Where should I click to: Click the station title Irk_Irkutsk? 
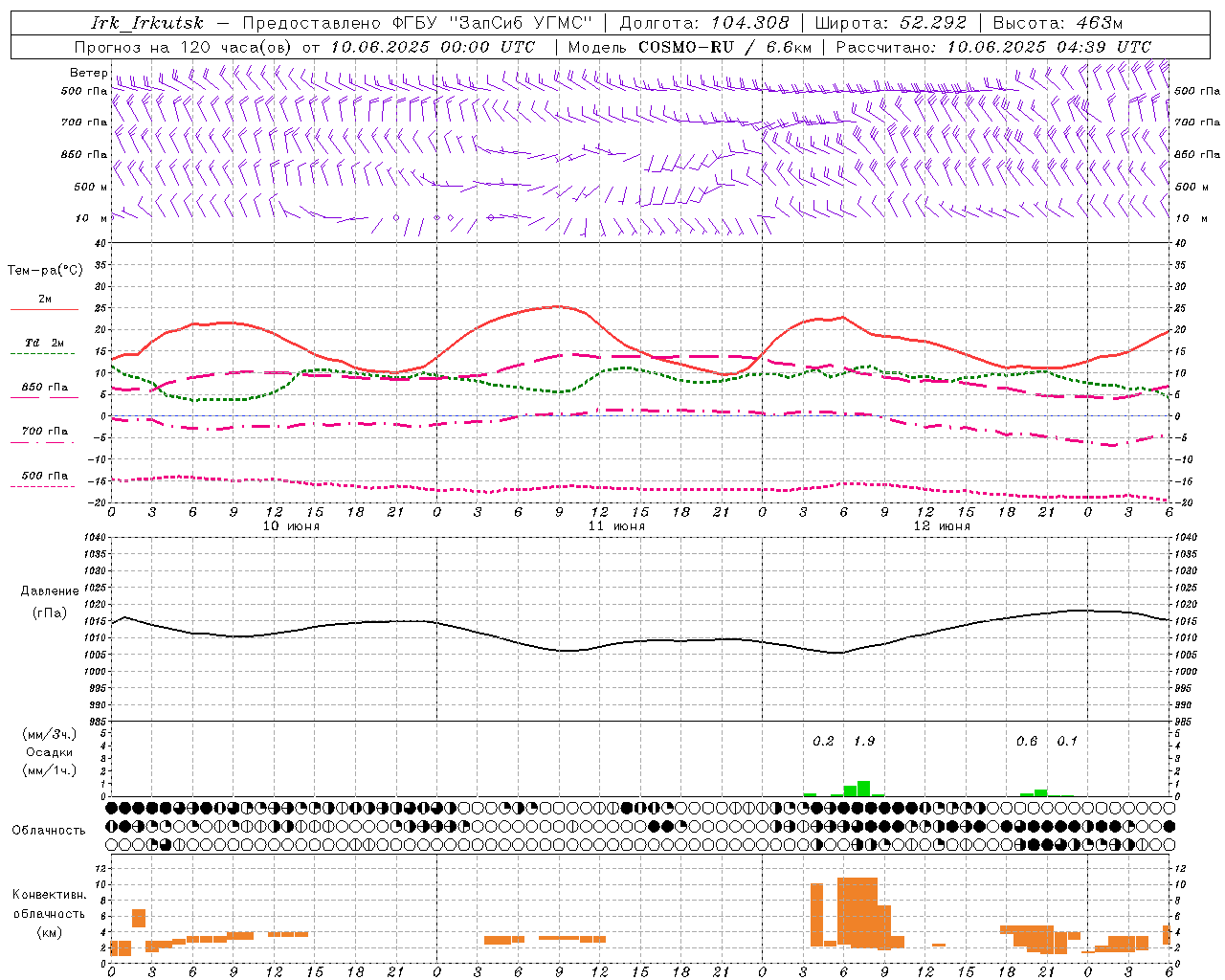(146, 23)
